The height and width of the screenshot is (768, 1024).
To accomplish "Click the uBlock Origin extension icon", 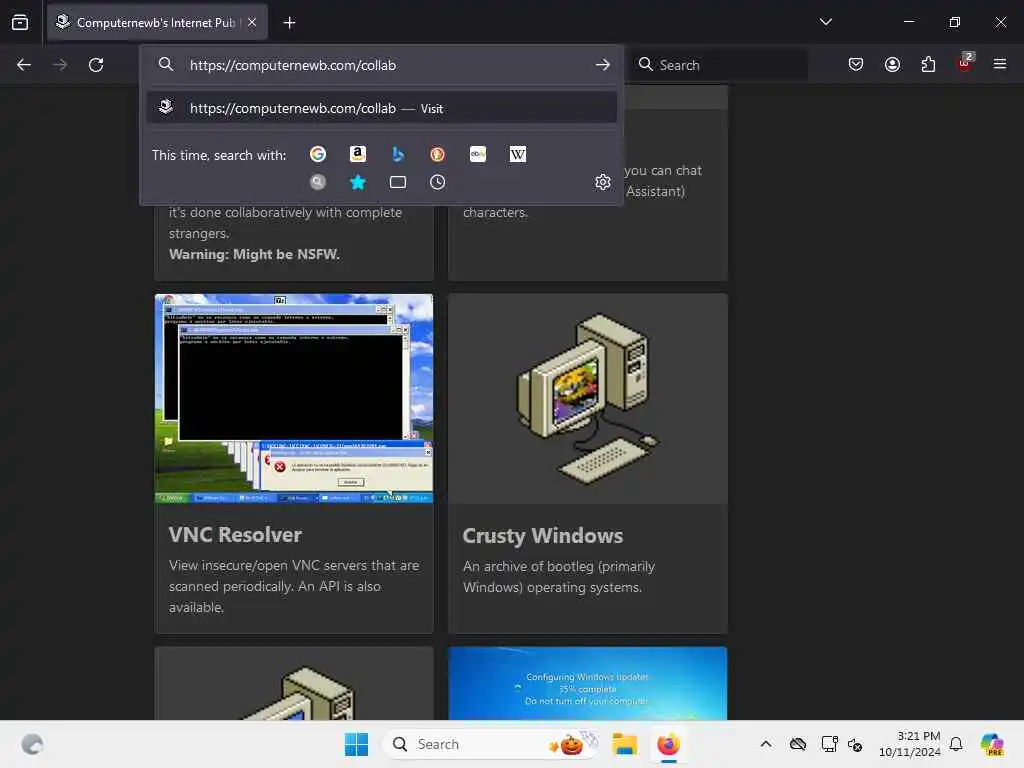I will (965, 63).
